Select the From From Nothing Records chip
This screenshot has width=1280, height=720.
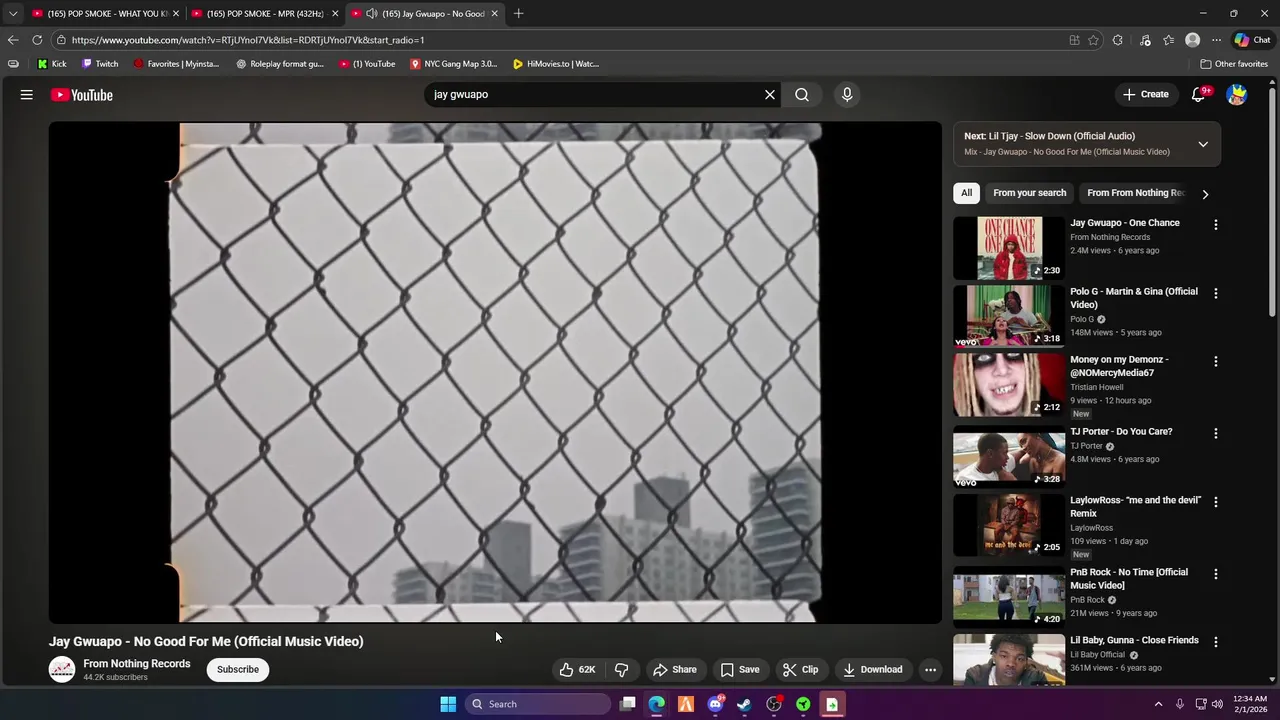(1135, 193)
